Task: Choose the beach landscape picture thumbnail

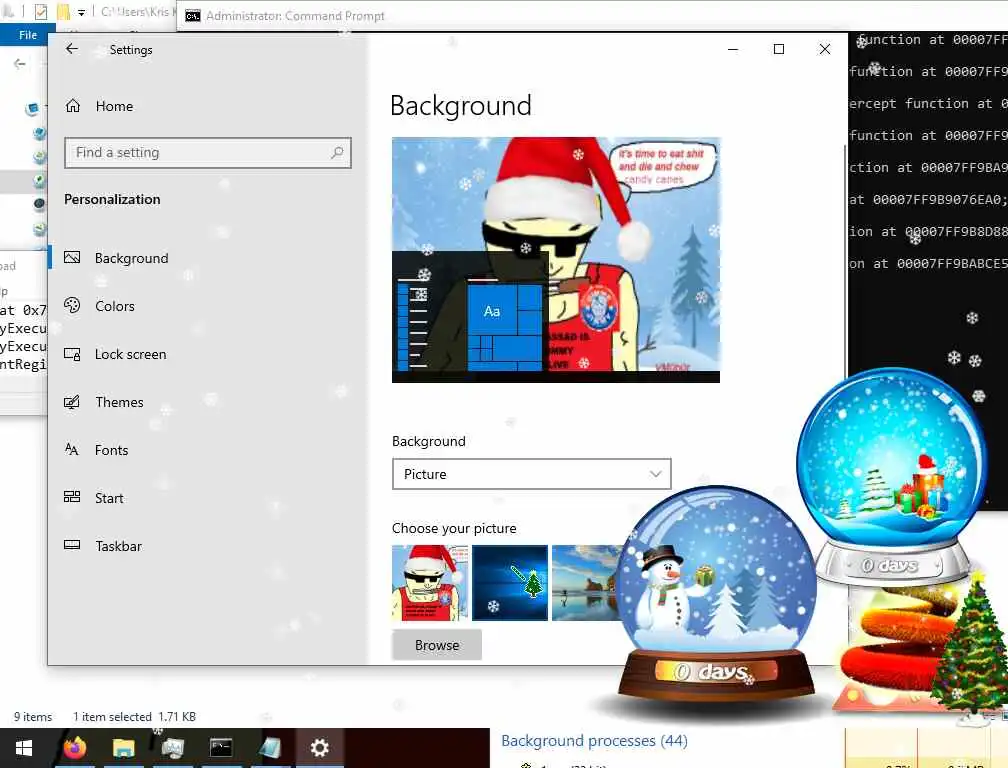Action: (x=585, y=583)
